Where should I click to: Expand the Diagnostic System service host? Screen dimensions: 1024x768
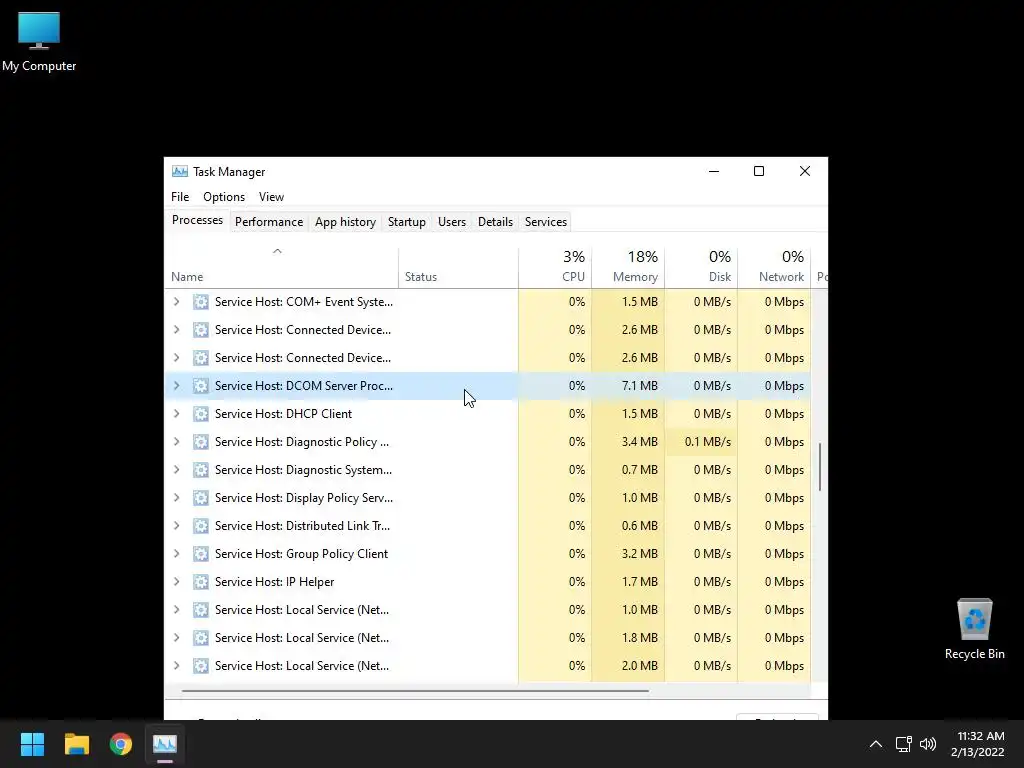[x=176, y=470]
